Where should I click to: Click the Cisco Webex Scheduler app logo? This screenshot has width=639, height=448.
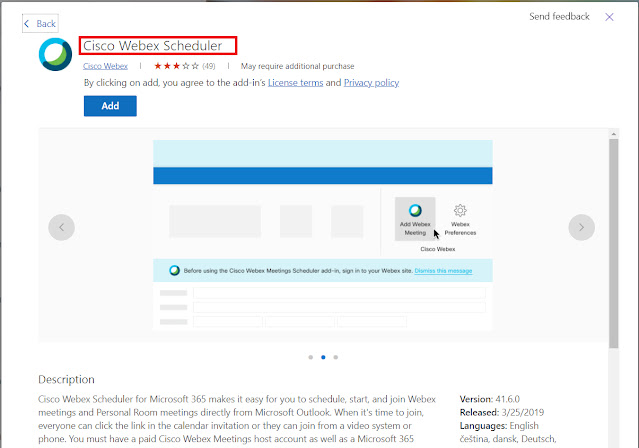[x=55, y=54]
